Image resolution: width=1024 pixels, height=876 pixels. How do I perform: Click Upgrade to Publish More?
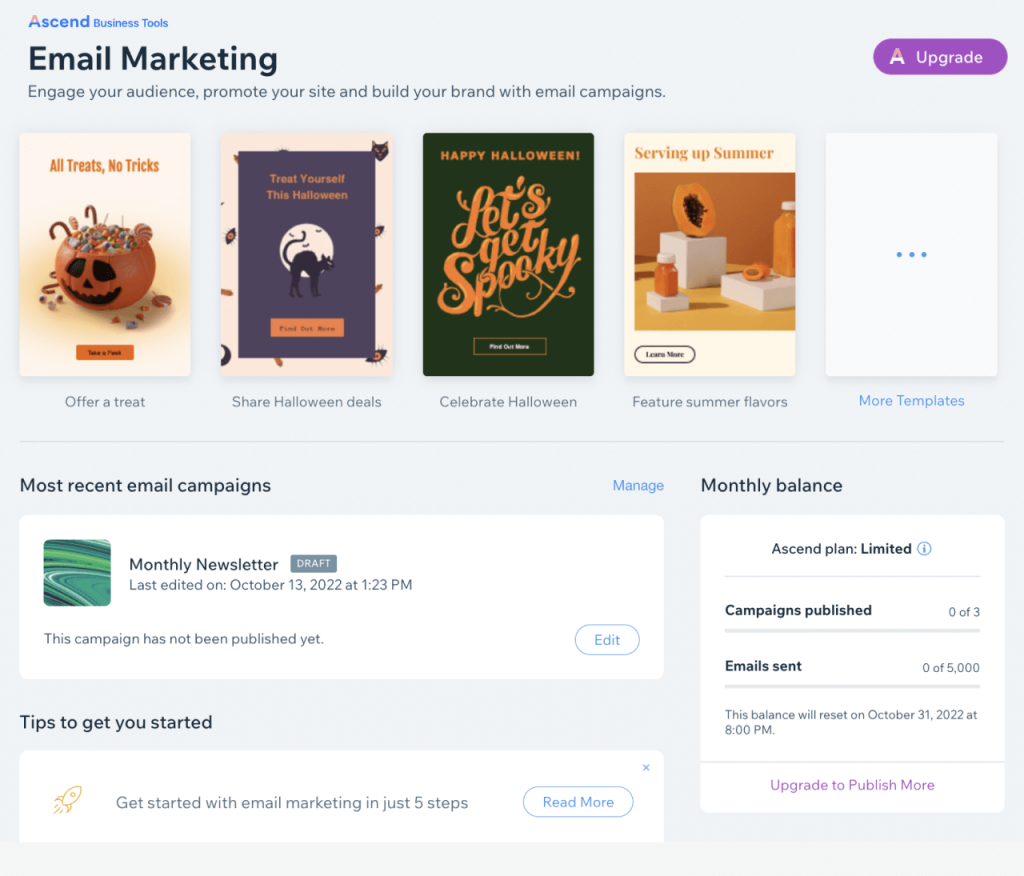pyautogui.click(x=852, y=785)
